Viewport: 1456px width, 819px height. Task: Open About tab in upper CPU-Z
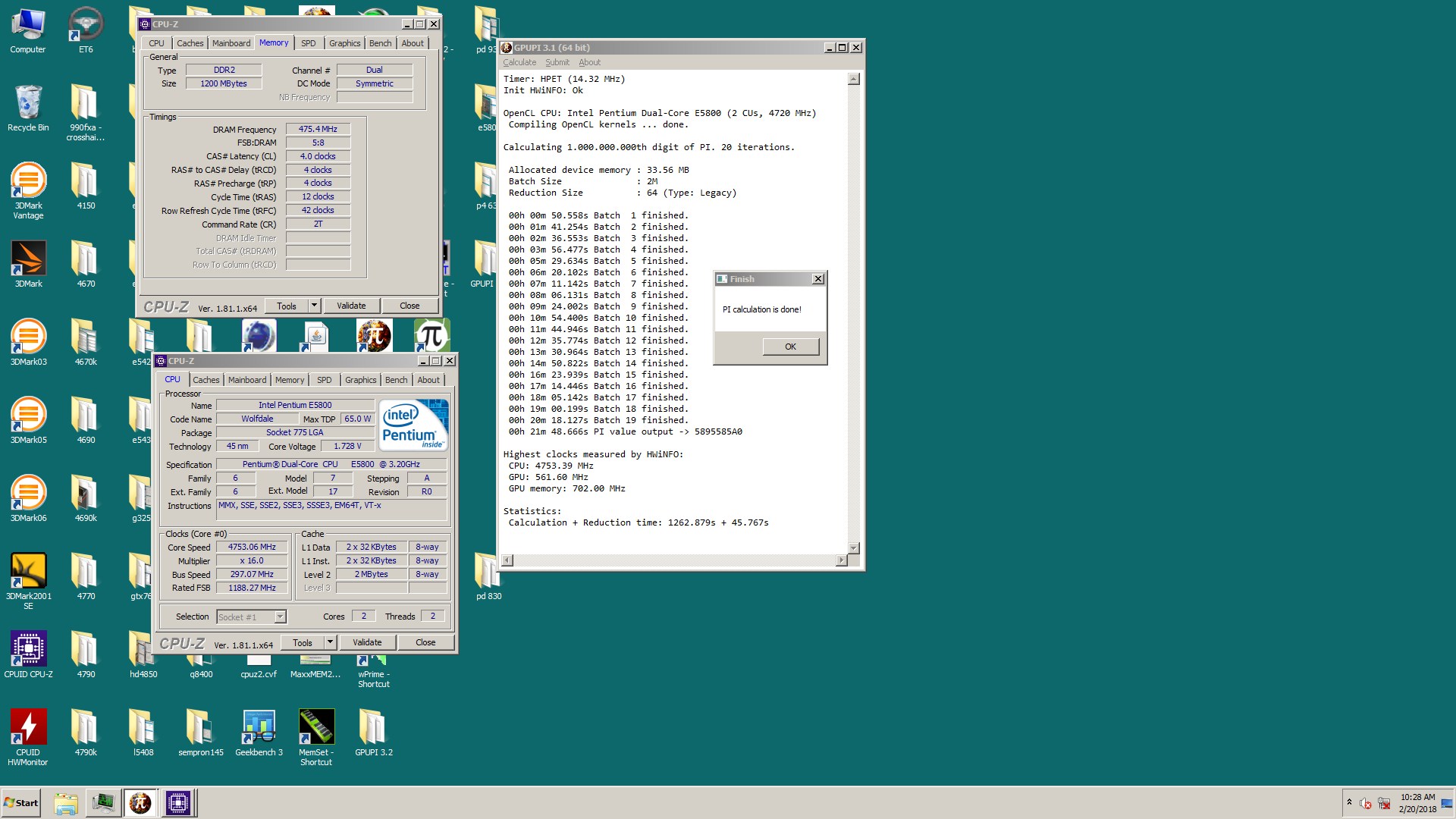click(x=413, y=43)
